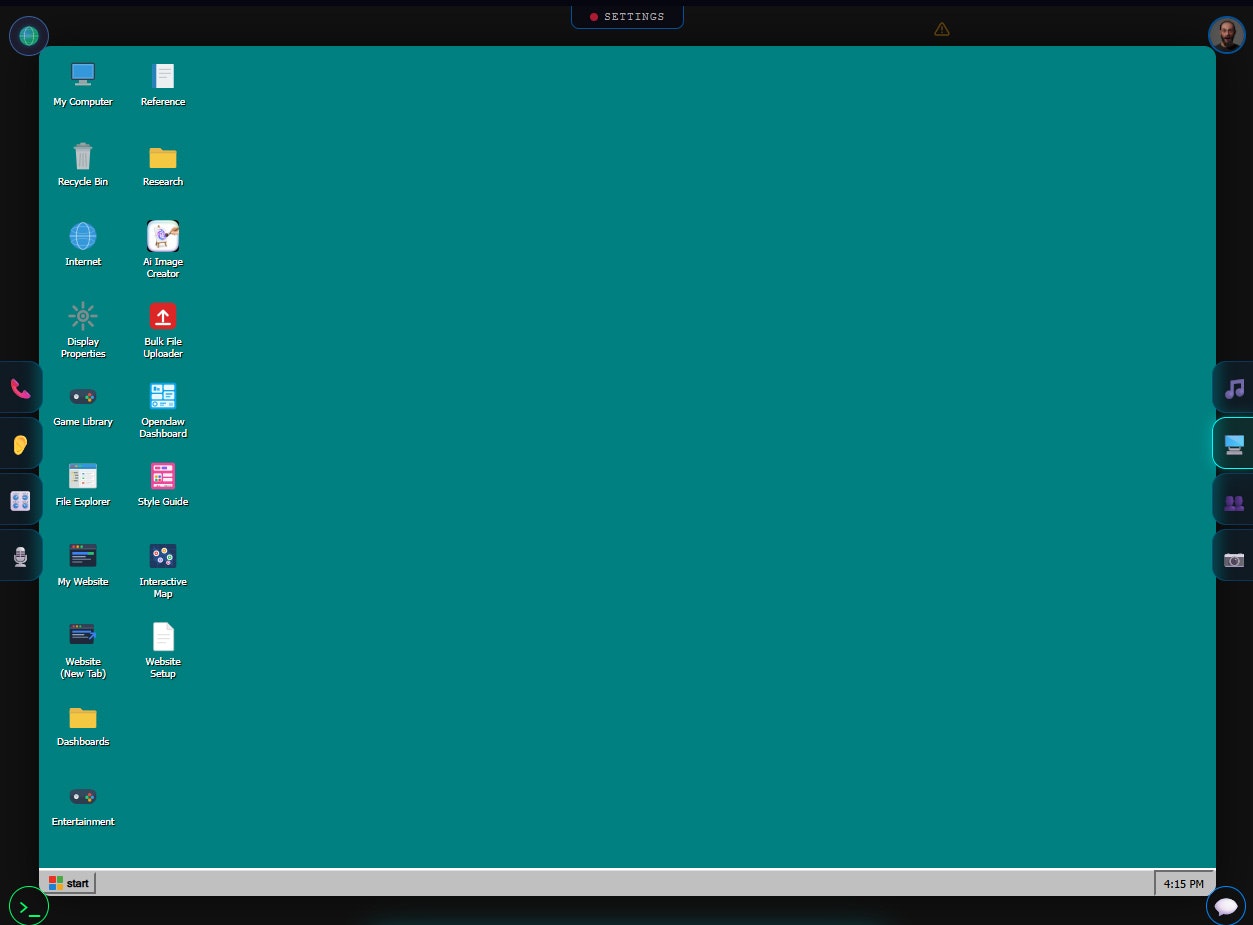Viewport: 1253px width, 925px height.
Task: Open the Bulk File Uploader
Action: coord(163,316)
